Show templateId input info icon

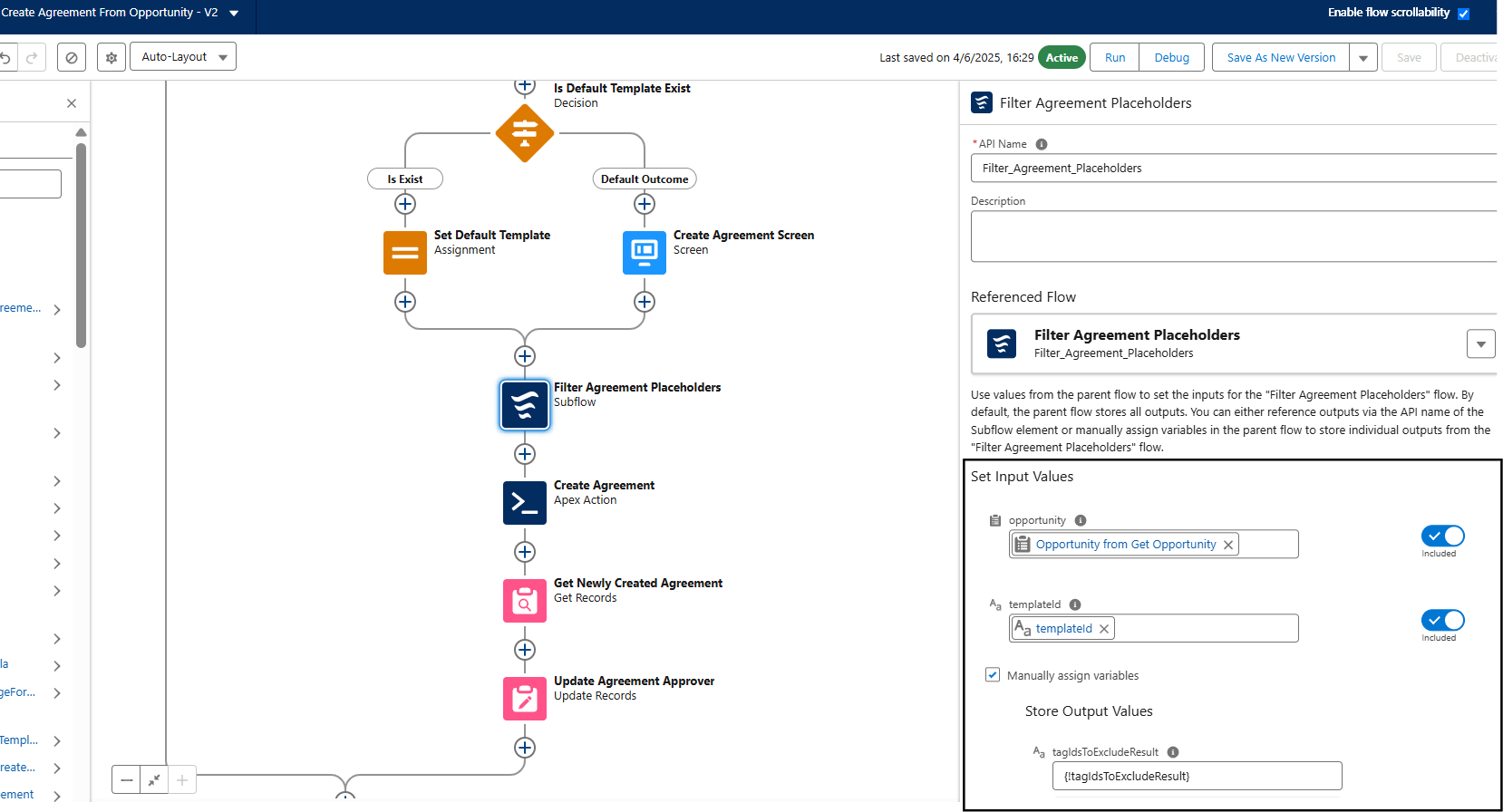(1075, 604)
